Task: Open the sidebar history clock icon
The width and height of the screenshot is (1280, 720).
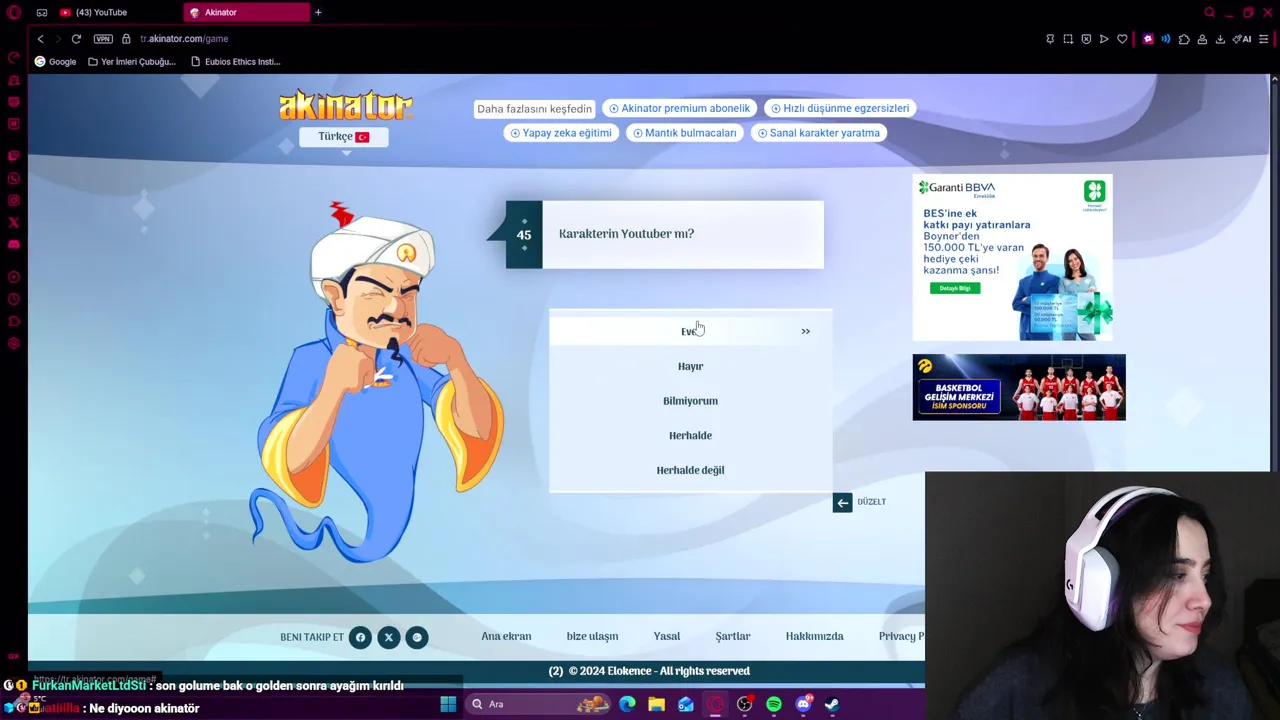Action: click(x=13, y=299)
